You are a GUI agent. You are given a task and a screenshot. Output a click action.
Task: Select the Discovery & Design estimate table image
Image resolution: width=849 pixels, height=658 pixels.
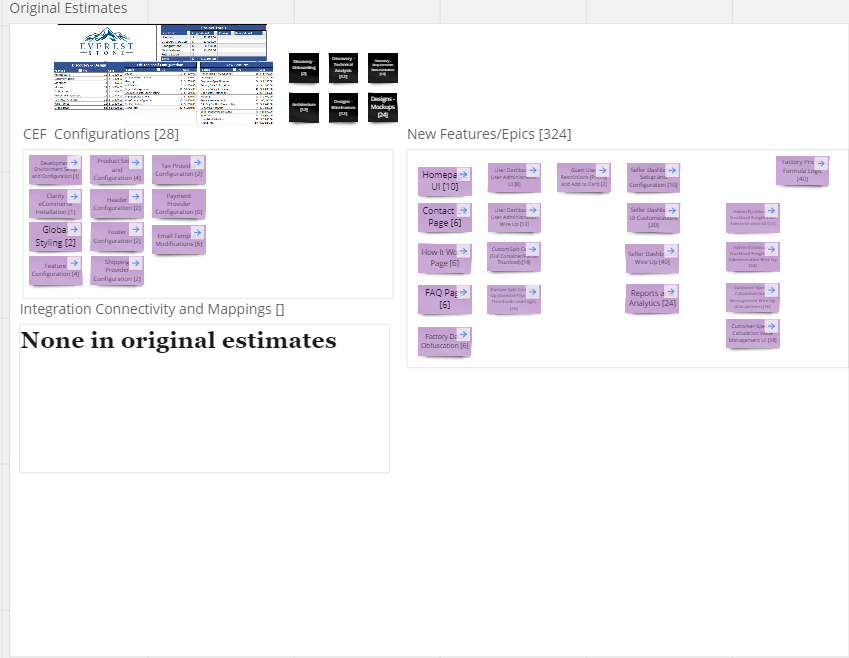(88, 86)
